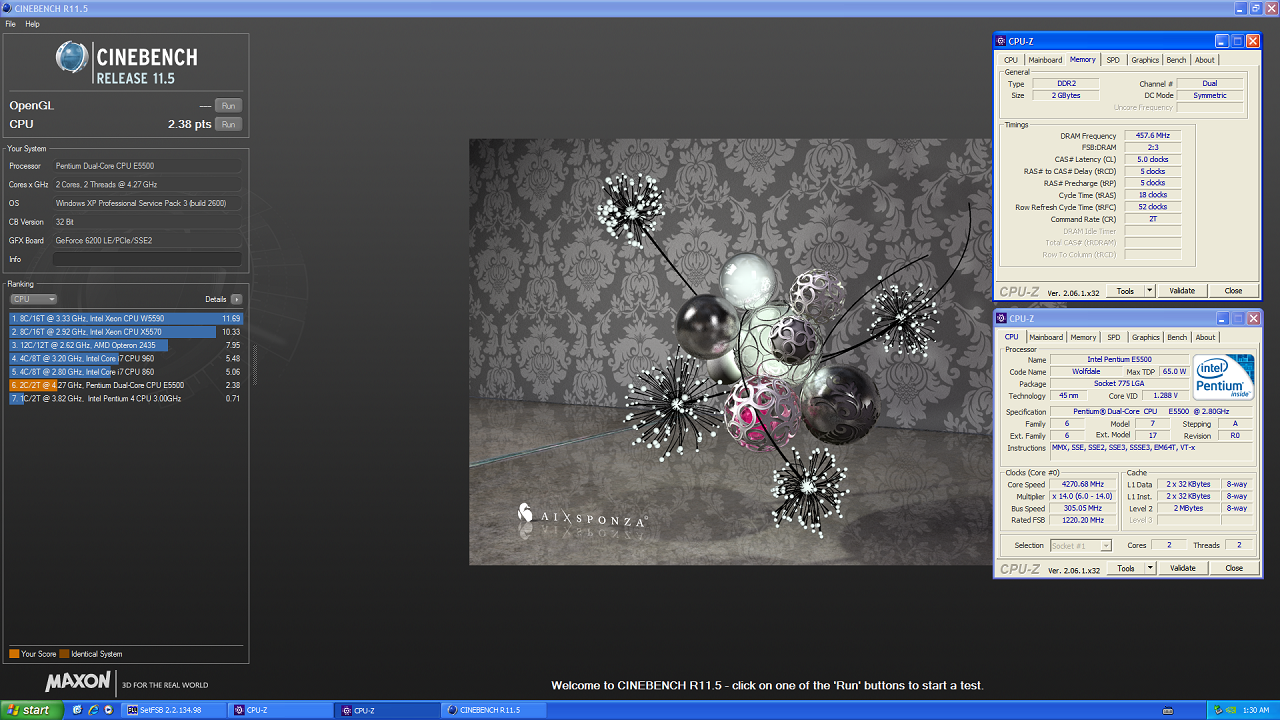Open Graphics tab in the CPU-Z window showing the DRAM timings

coord(1145,60)
